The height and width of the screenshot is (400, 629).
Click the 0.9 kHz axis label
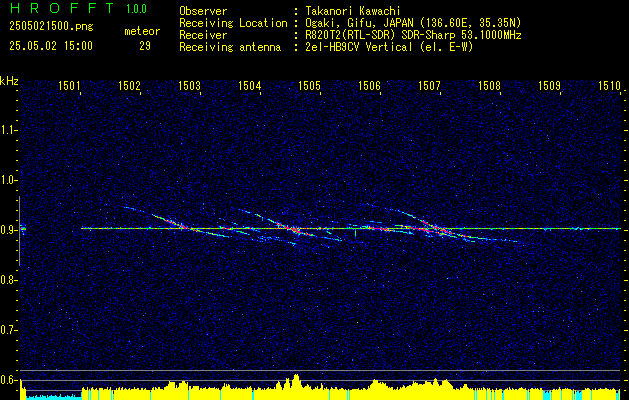7,230
